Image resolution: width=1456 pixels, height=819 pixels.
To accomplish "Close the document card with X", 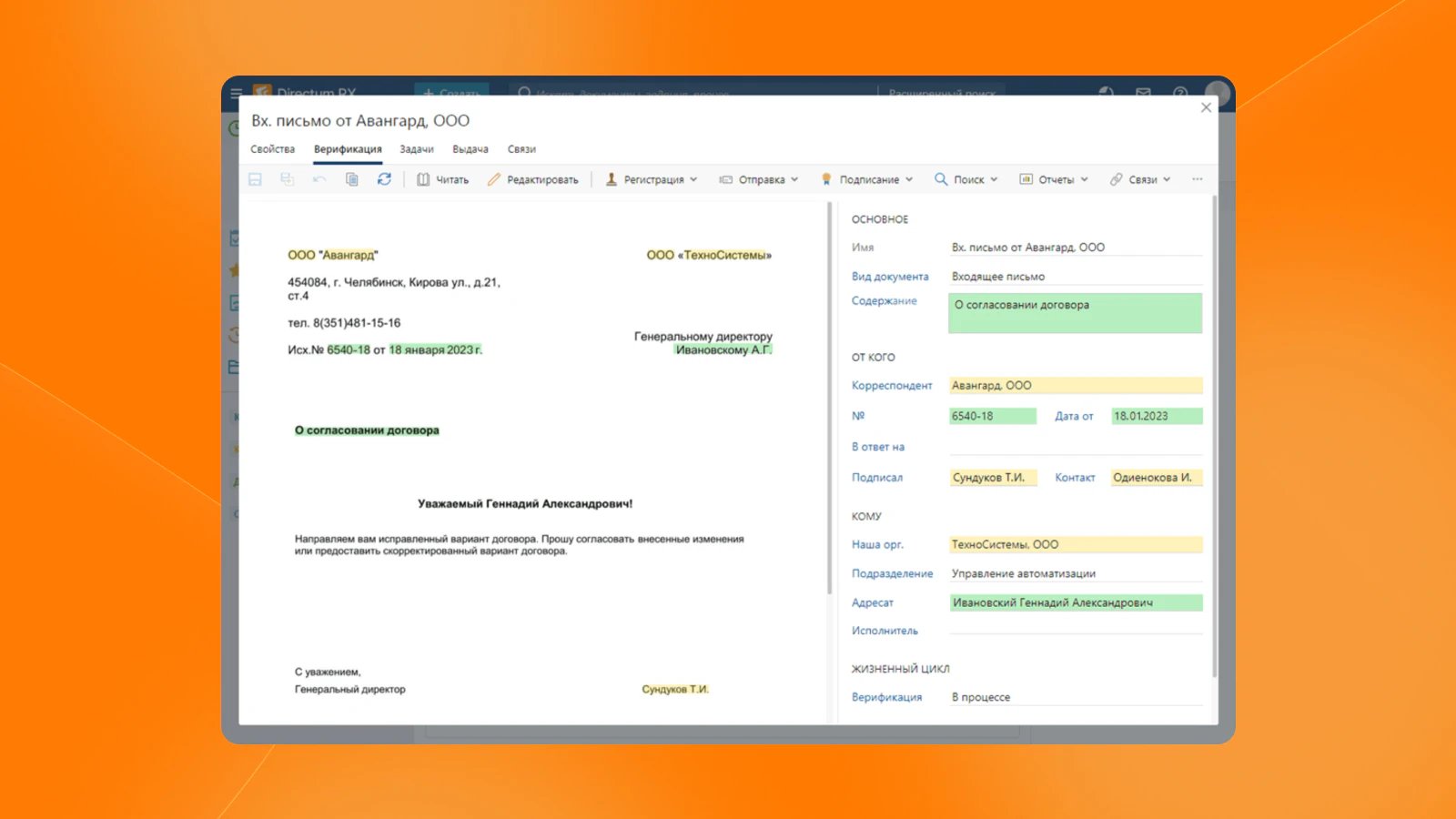I will [1206, 107].
